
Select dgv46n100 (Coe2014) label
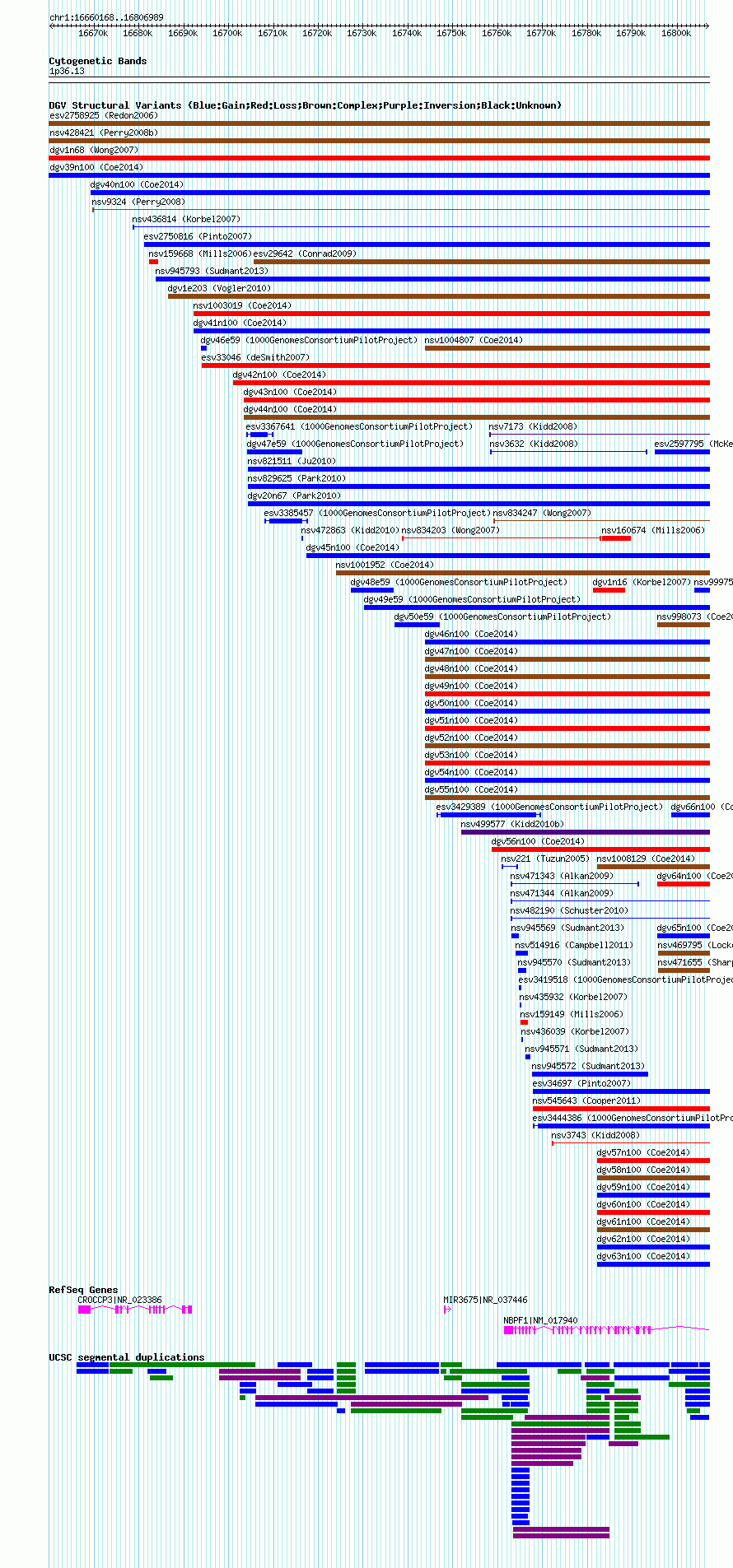pyautogui.click(x=471, y=634)
